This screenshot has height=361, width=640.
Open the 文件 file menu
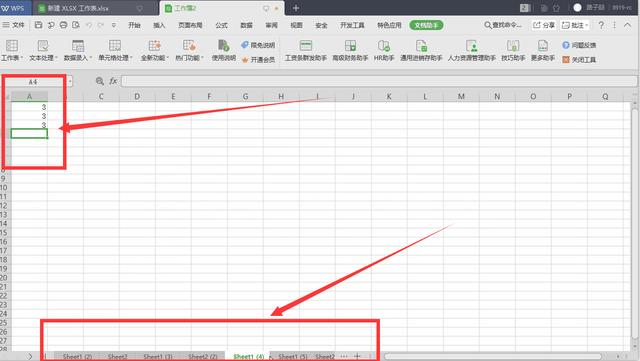13,25
